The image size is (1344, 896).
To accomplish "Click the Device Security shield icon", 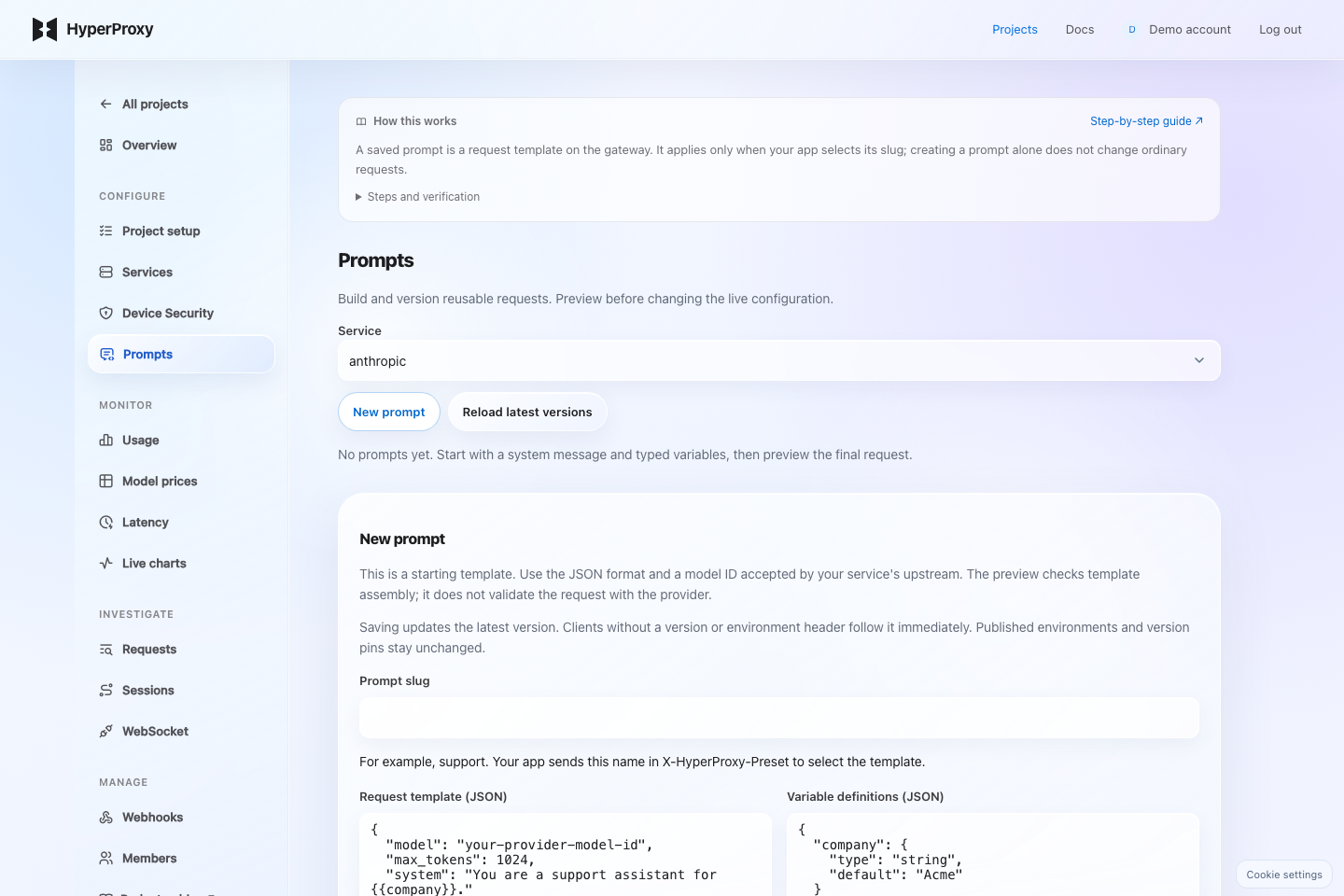I will (x=105, y=313).
